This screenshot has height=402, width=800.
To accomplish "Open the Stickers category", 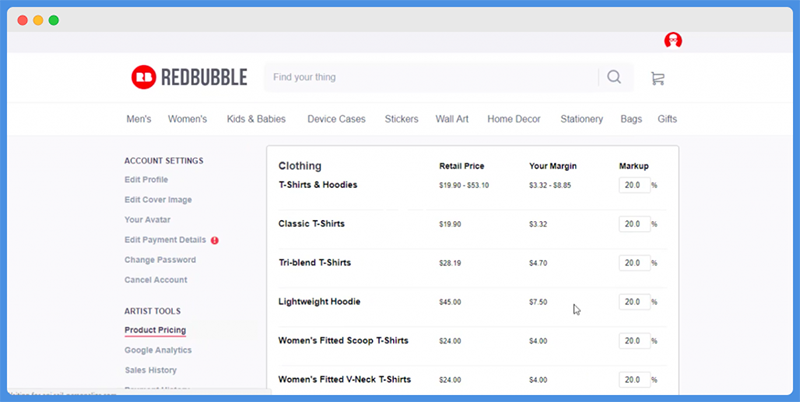I will [x=402, y=119].
